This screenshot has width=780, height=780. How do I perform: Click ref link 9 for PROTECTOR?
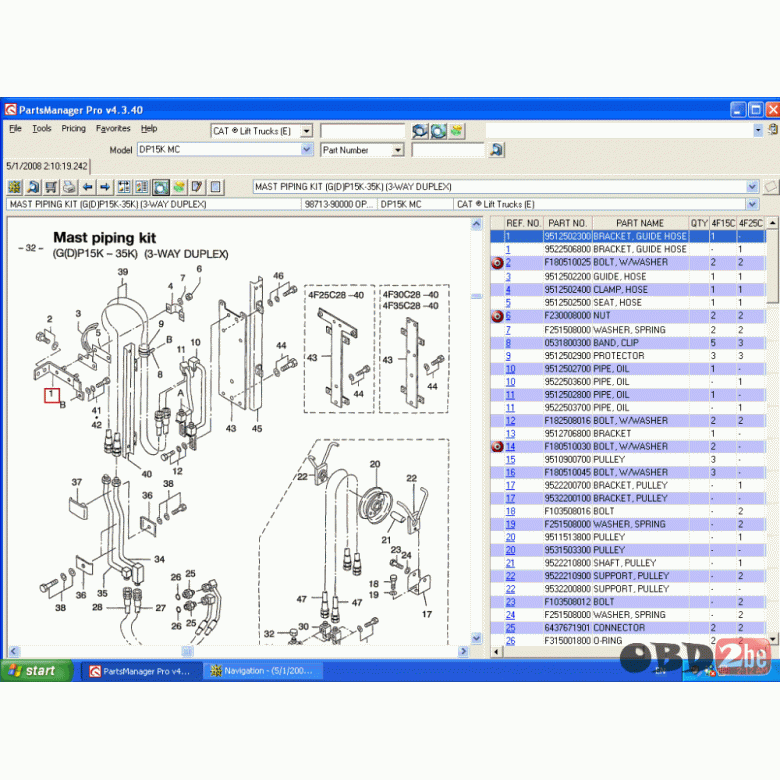tap(508, 356)
